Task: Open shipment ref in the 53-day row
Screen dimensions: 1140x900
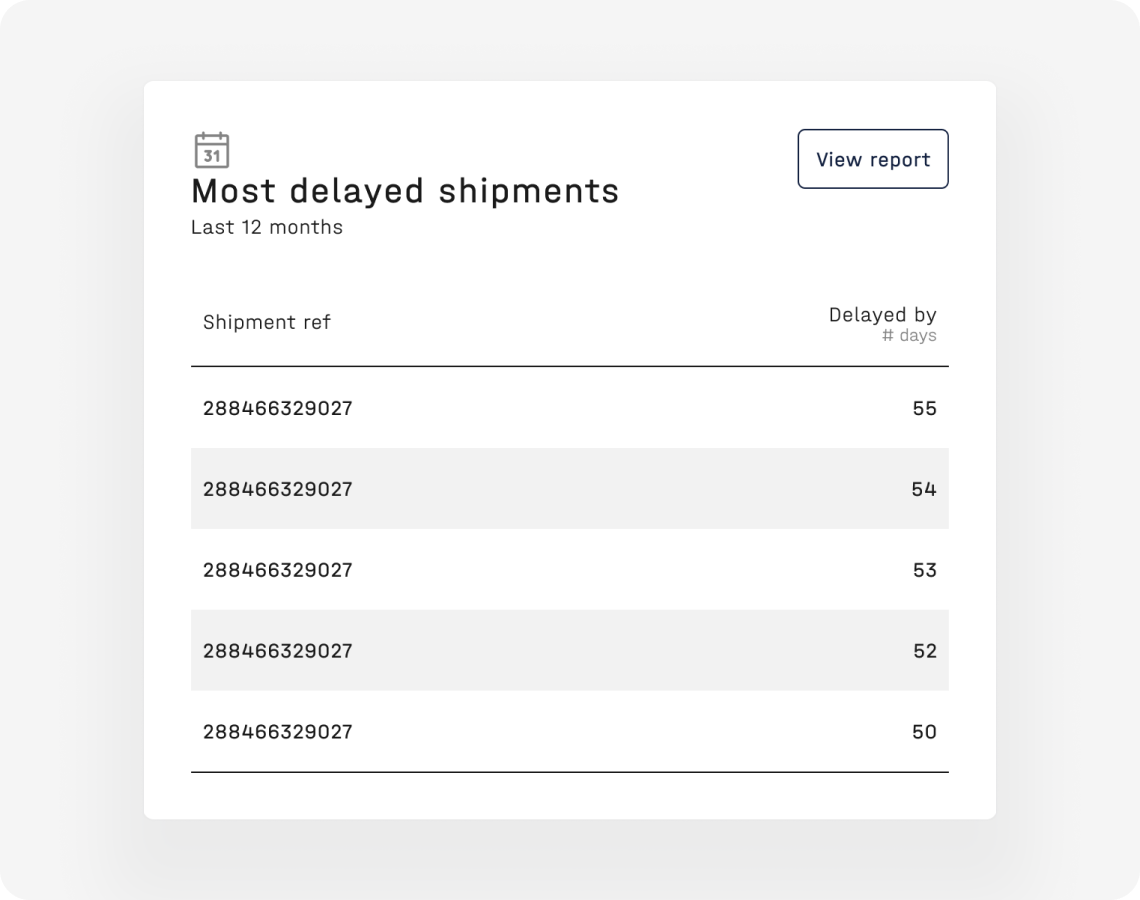Action: tap(278, 569)
